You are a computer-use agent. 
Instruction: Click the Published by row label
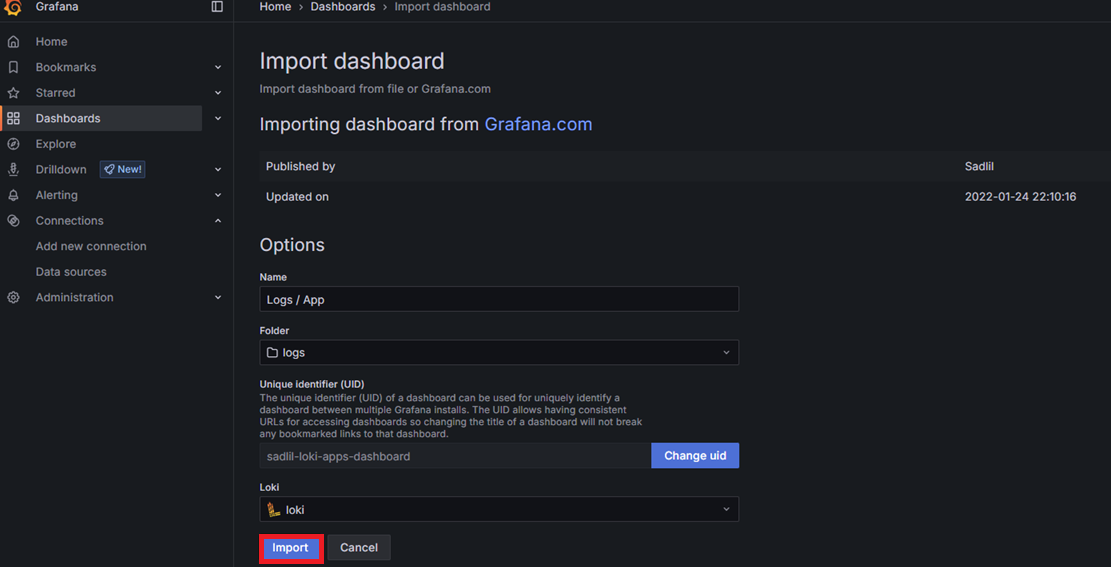pyautogui.click(x=300, y=167)
